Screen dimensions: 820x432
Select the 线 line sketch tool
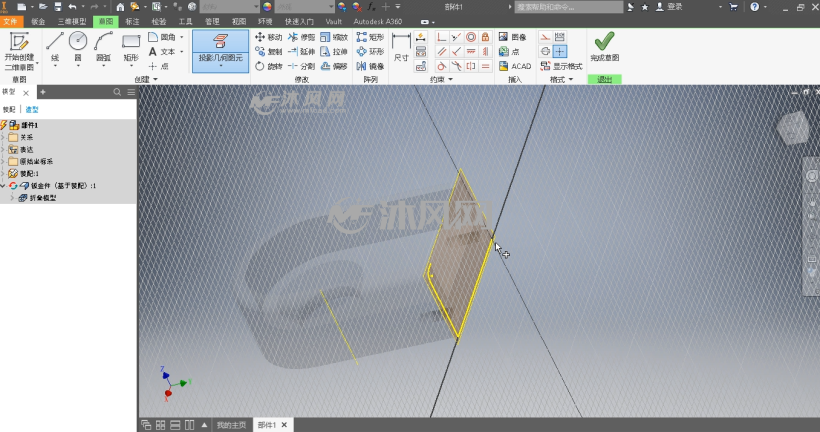[x=55, y=47]
